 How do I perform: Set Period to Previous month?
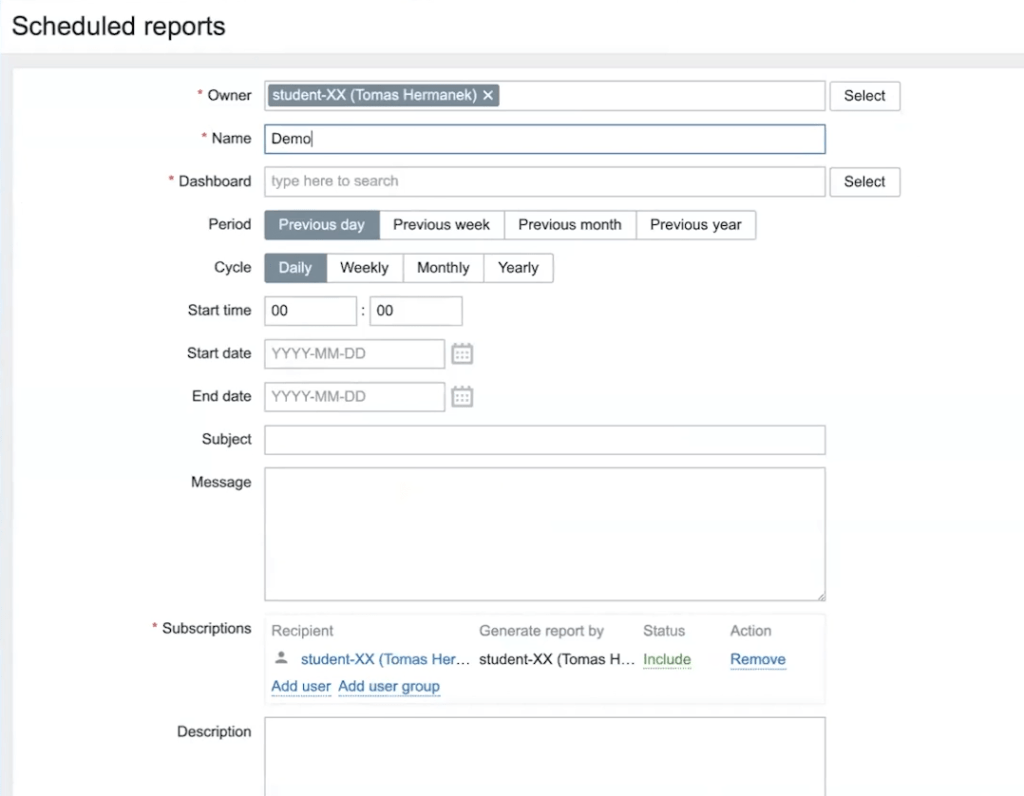(x=570, y=225)
